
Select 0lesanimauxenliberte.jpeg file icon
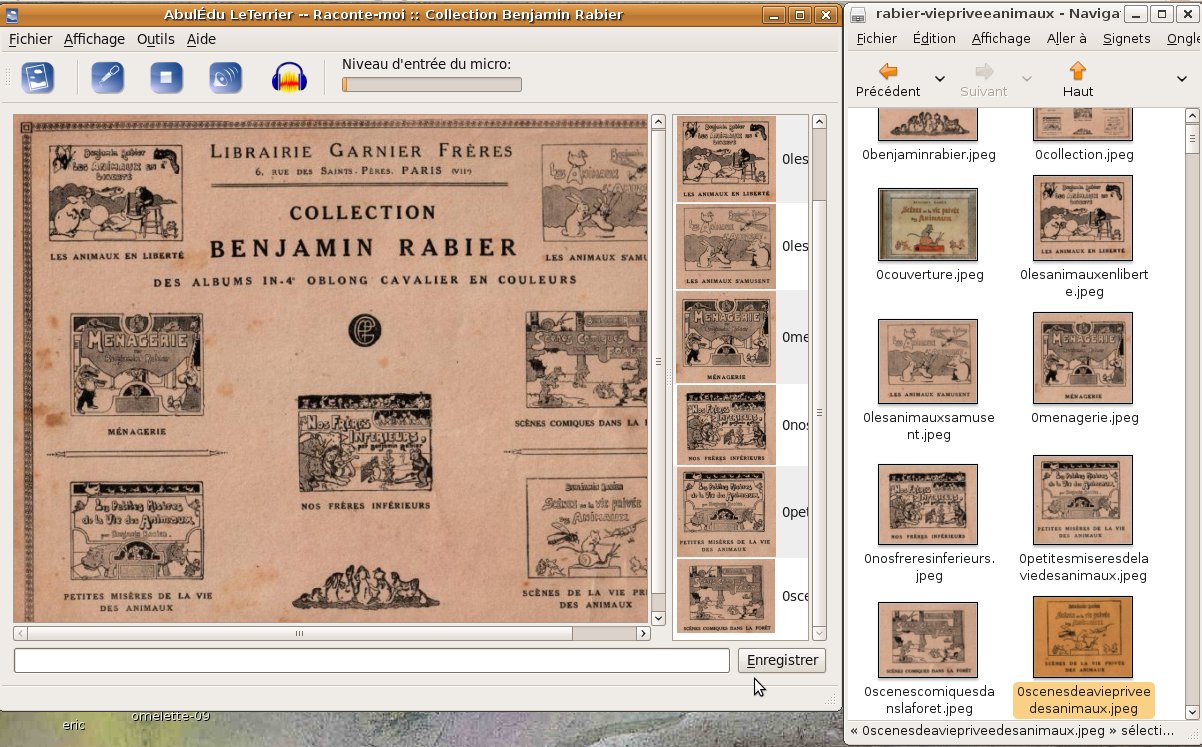tap(1083, 218)
